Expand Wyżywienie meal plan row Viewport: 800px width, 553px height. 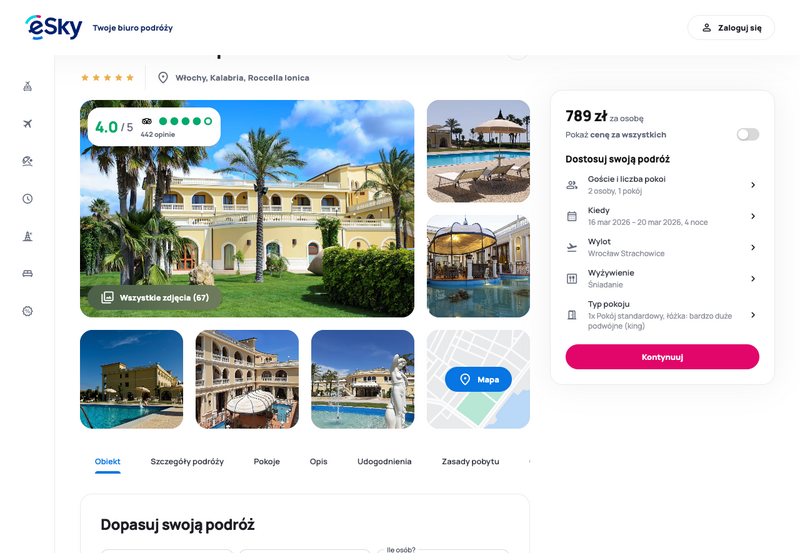[x=662, y=279]
